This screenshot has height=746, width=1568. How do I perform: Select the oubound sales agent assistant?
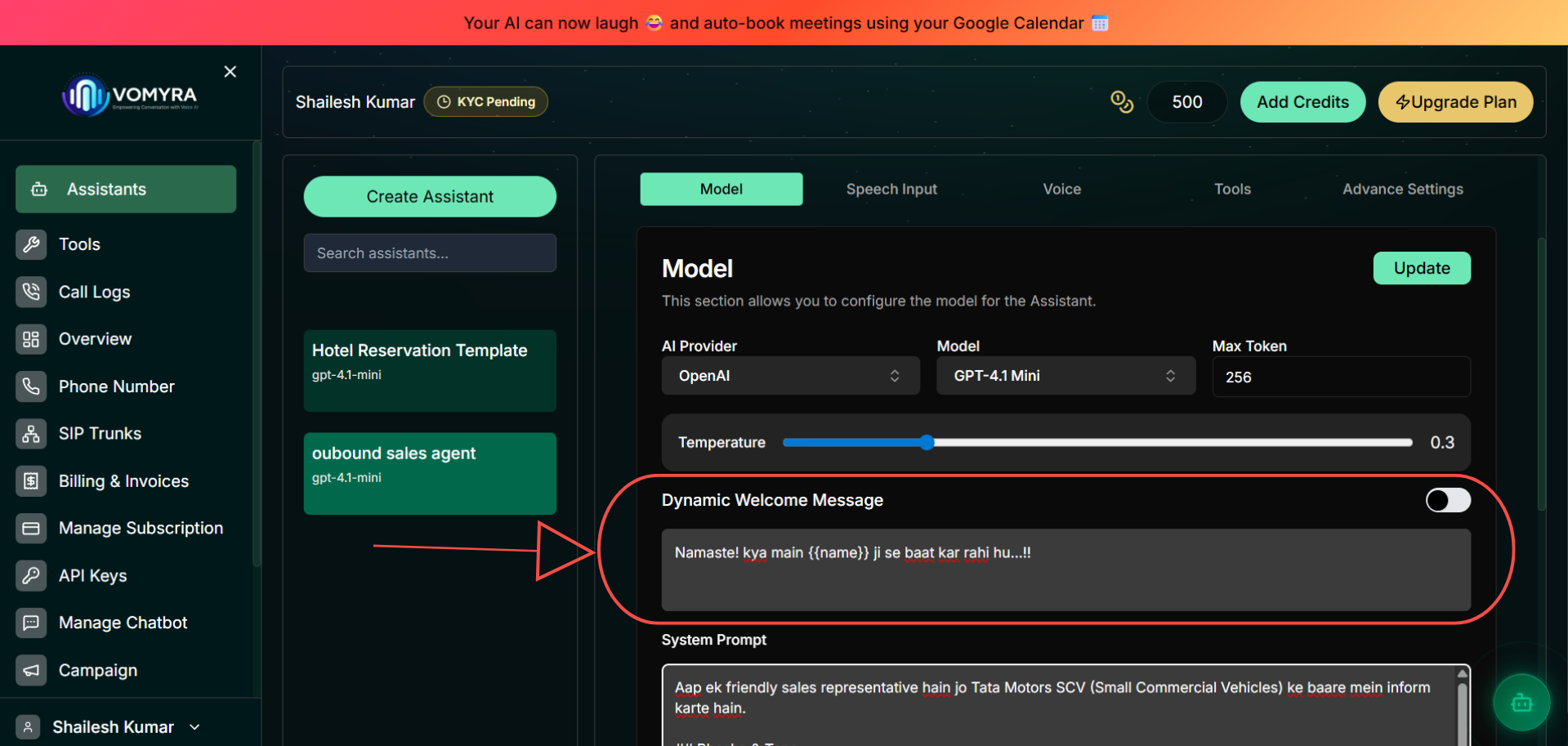430,473
